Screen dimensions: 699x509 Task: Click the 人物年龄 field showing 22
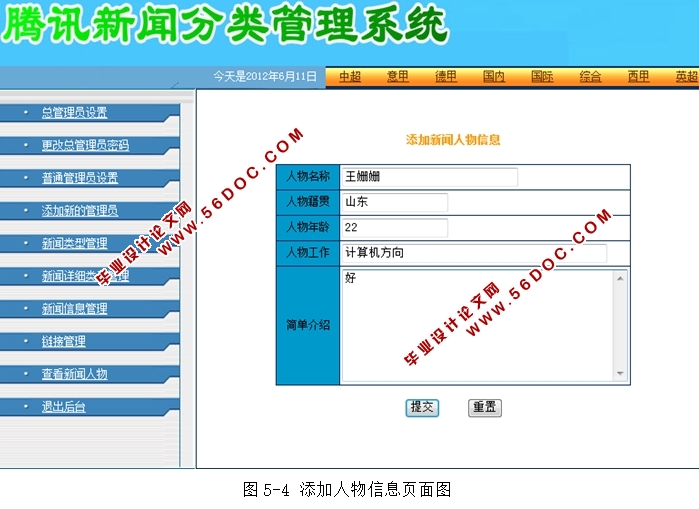point(395,227)
